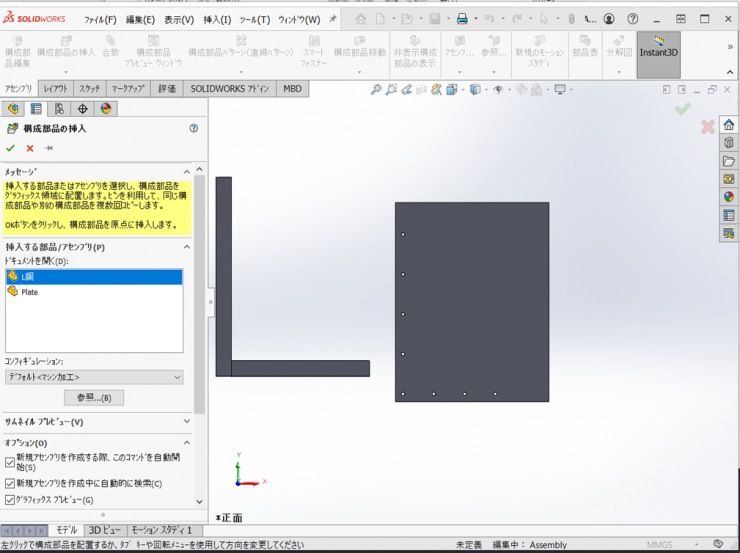Open the DisplayManager color-sphere icon tab
740x553 pixels.
[x=105, y=109]
